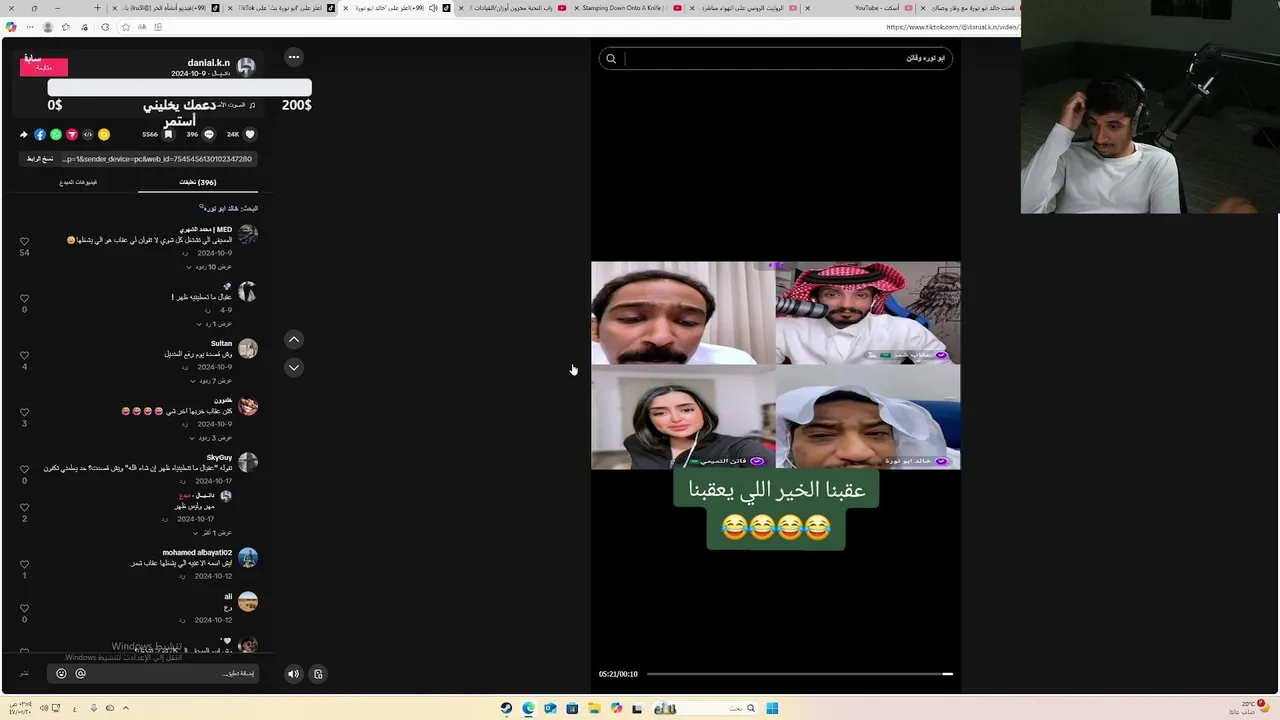Open Windows Start menu
The height and width of the screenshot is (720, 1280).
772,708
